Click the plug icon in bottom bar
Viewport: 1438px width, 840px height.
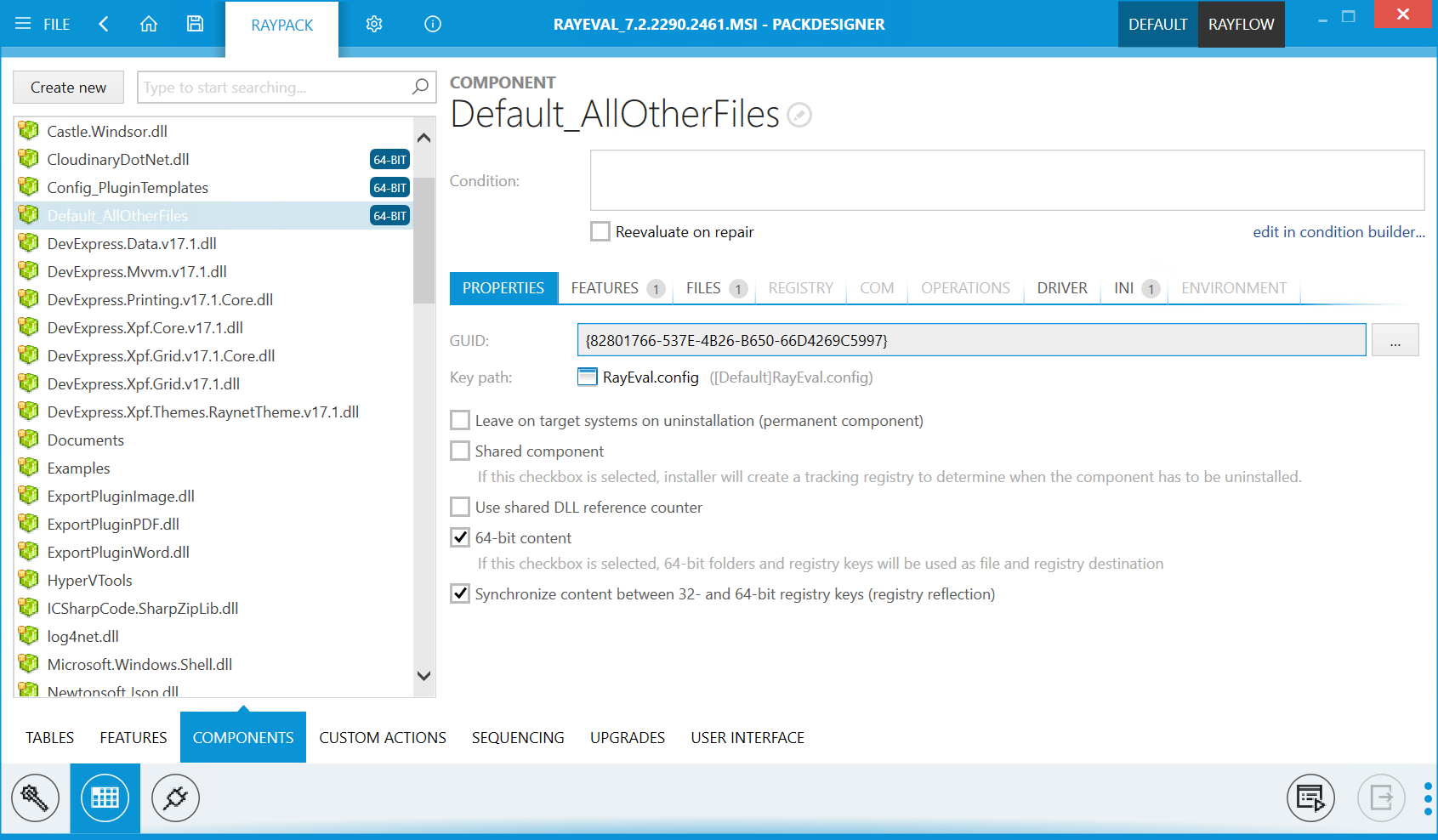pos(175,798)
